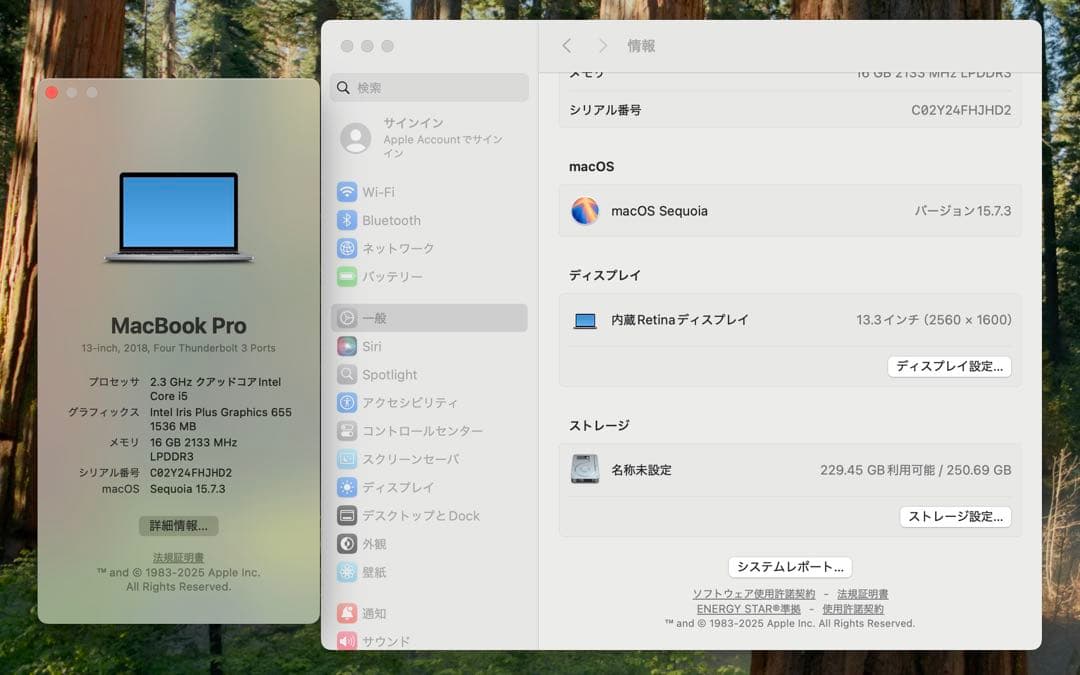Image resolution: width=1080 pixels, height=675 pixels.
Task: Click 13.3インチ (2560 × 1600) text
Action: (934, 320)
